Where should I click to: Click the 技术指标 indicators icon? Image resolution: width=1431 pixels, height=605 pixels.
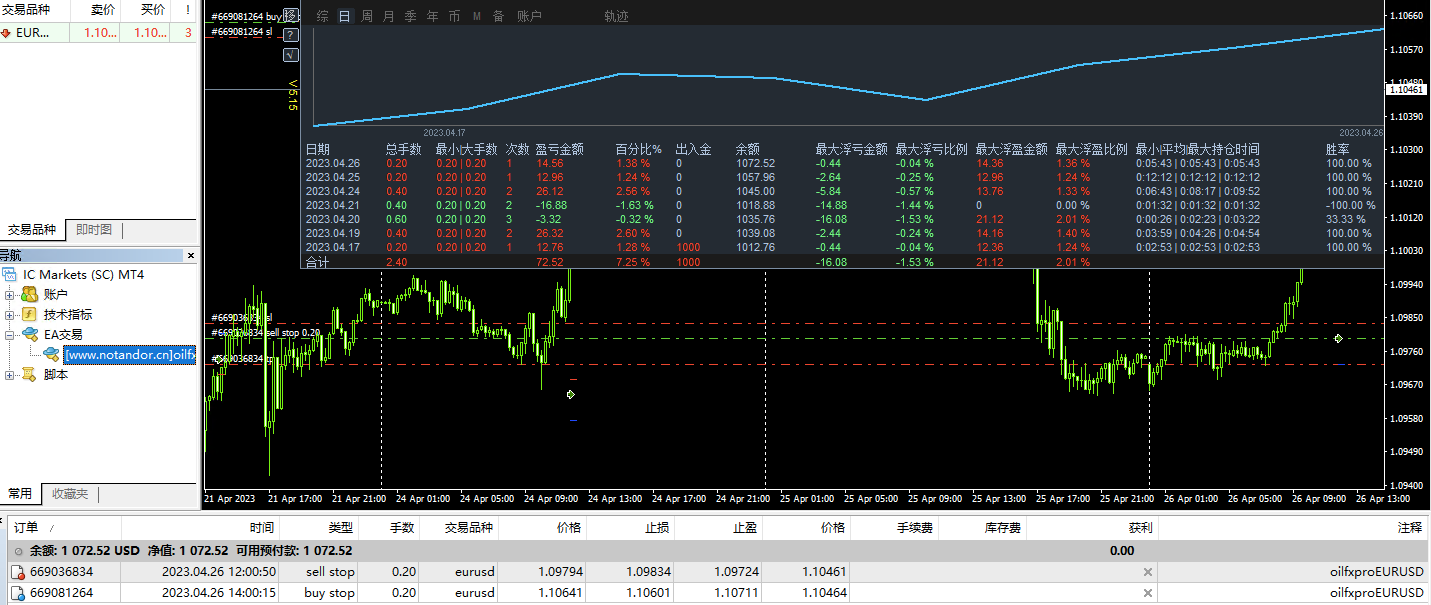tap(29, 314)
